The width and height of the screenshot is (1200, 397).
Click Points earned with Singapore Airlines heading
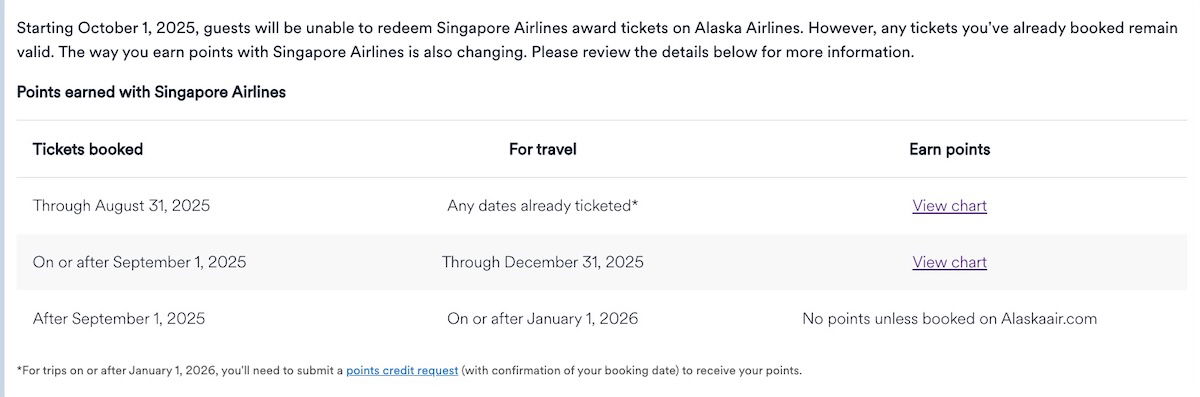(151, 92)
